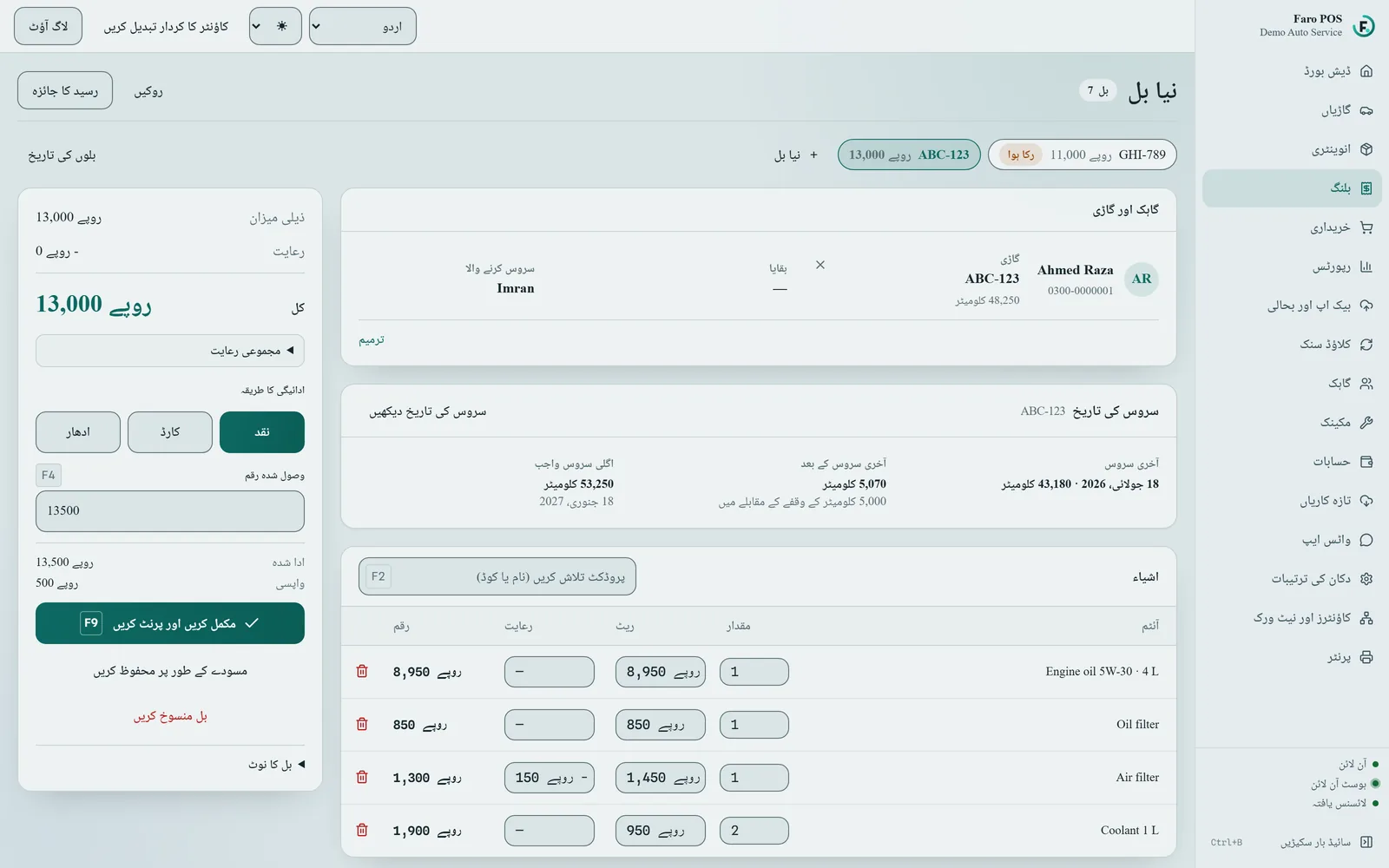1389x868 pixels.
Task: Select cash (نقد) payment method
Action: tap(262, 432)
